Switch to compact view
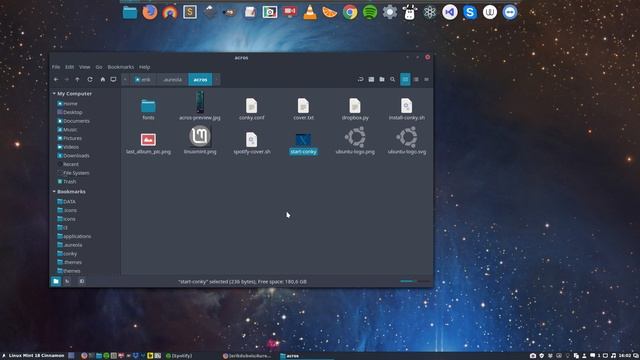 tap(426, 80)
